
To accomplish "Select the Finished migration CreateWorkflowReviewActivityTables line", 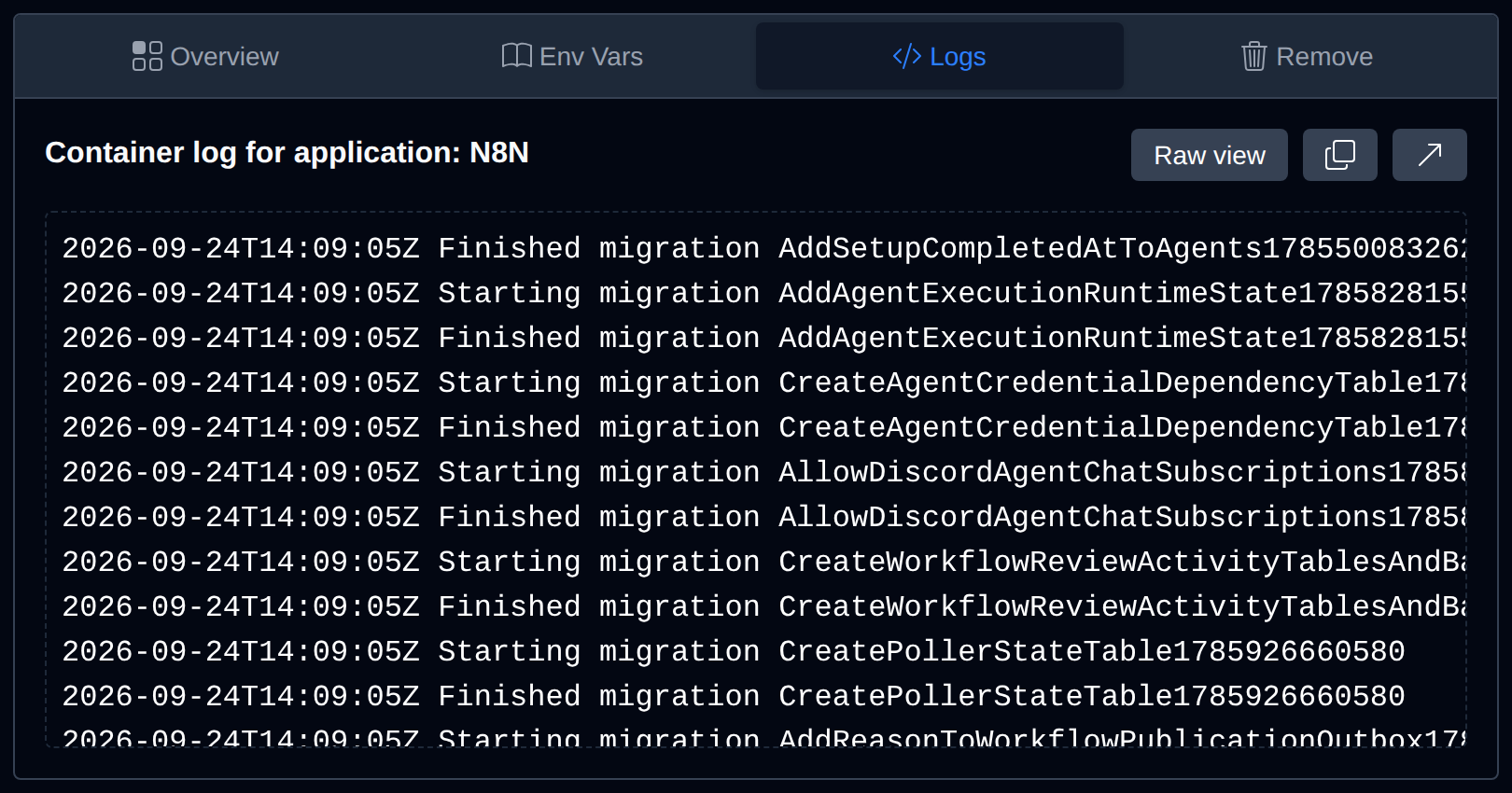I will click(x=763, y=606).
